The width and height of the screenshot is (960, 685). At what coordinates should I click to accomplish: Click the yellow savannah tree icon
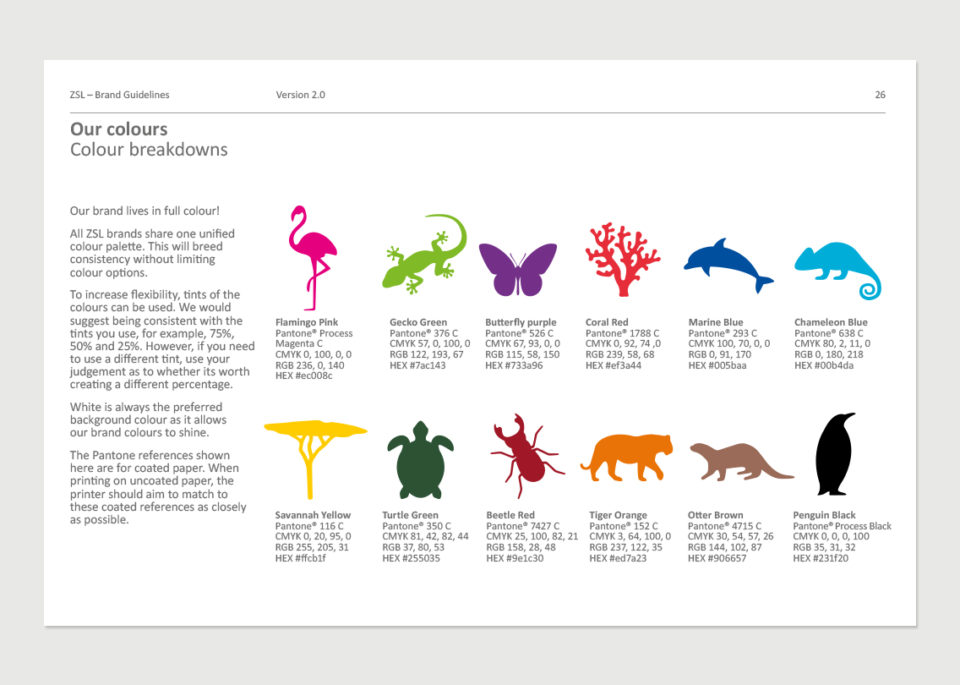point(313,445)
